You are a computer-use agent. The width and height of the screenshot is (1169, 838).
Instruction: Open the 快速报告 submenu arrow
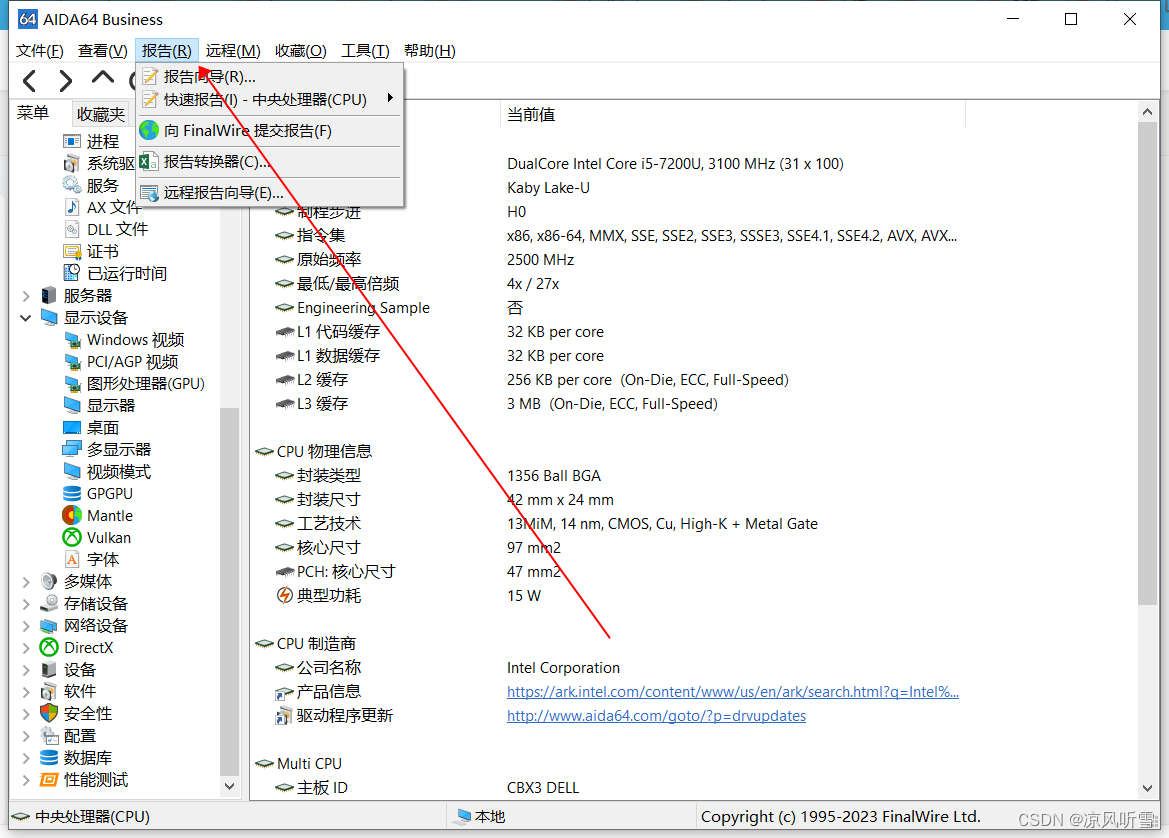click(390, 98)
